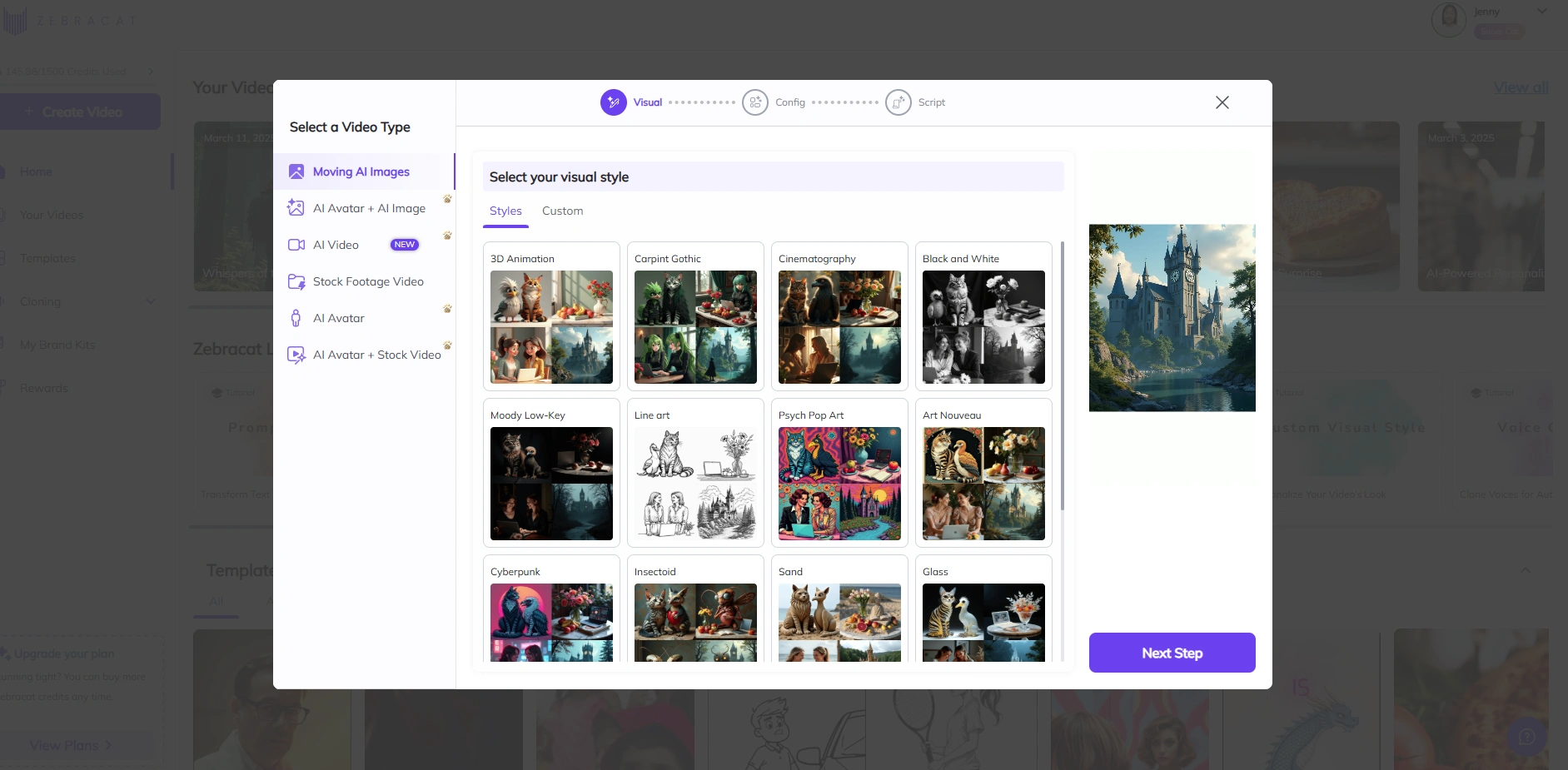Click the Next Step button
The image size is (1568, 770).
point(1172,653)
